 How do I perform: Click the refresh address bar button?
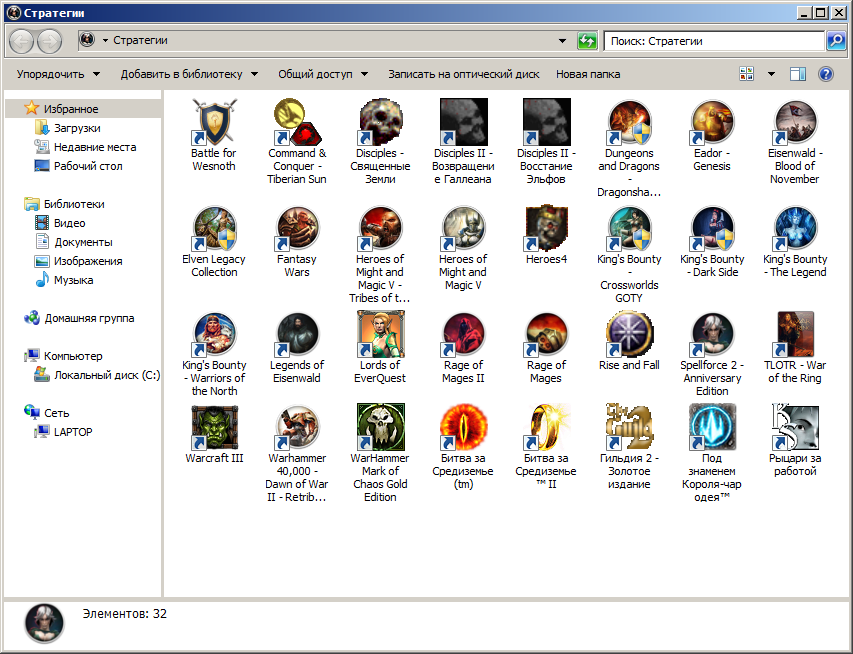pos(587,41)
